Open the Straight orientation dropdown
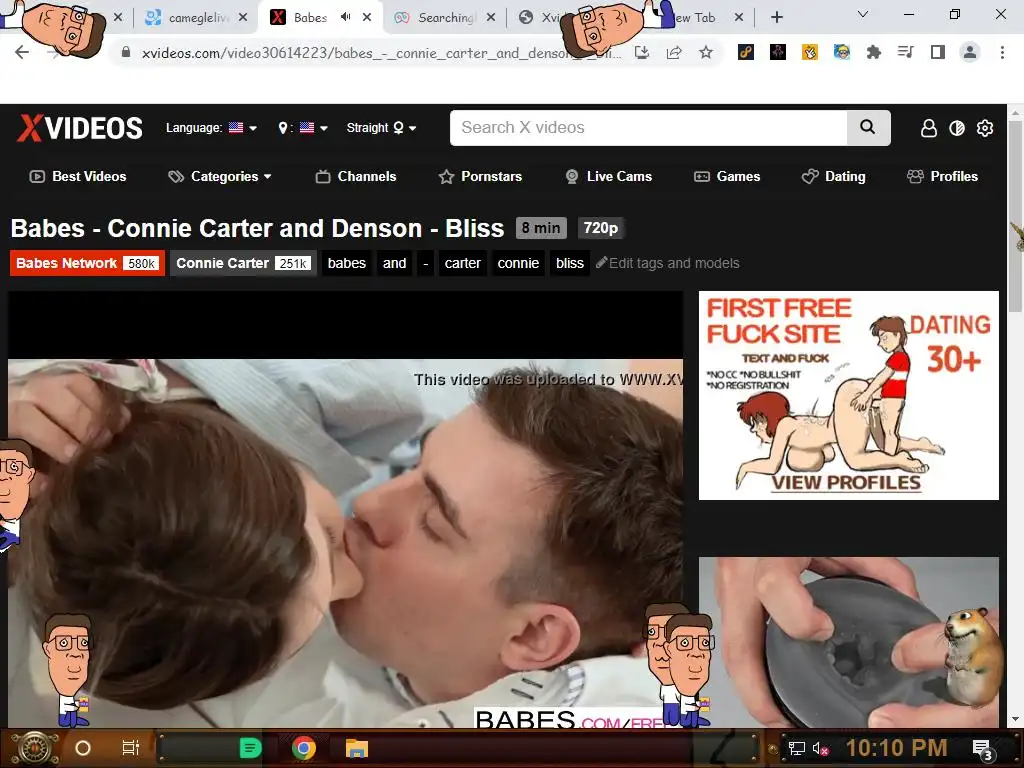 [381, 128]
